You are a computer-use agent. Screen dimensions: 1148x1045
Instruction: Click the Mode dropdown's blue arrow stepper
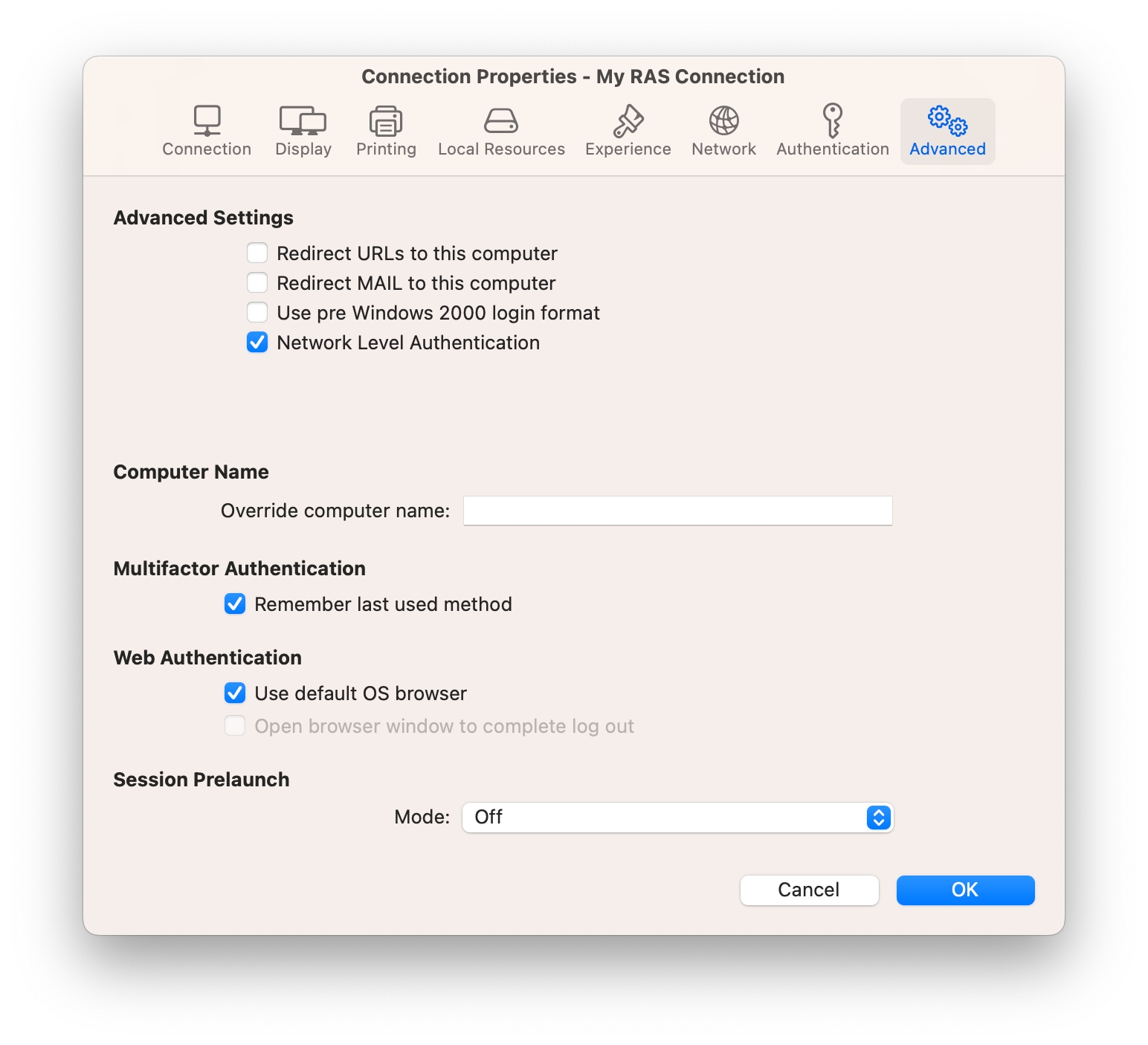pos(878,818)
